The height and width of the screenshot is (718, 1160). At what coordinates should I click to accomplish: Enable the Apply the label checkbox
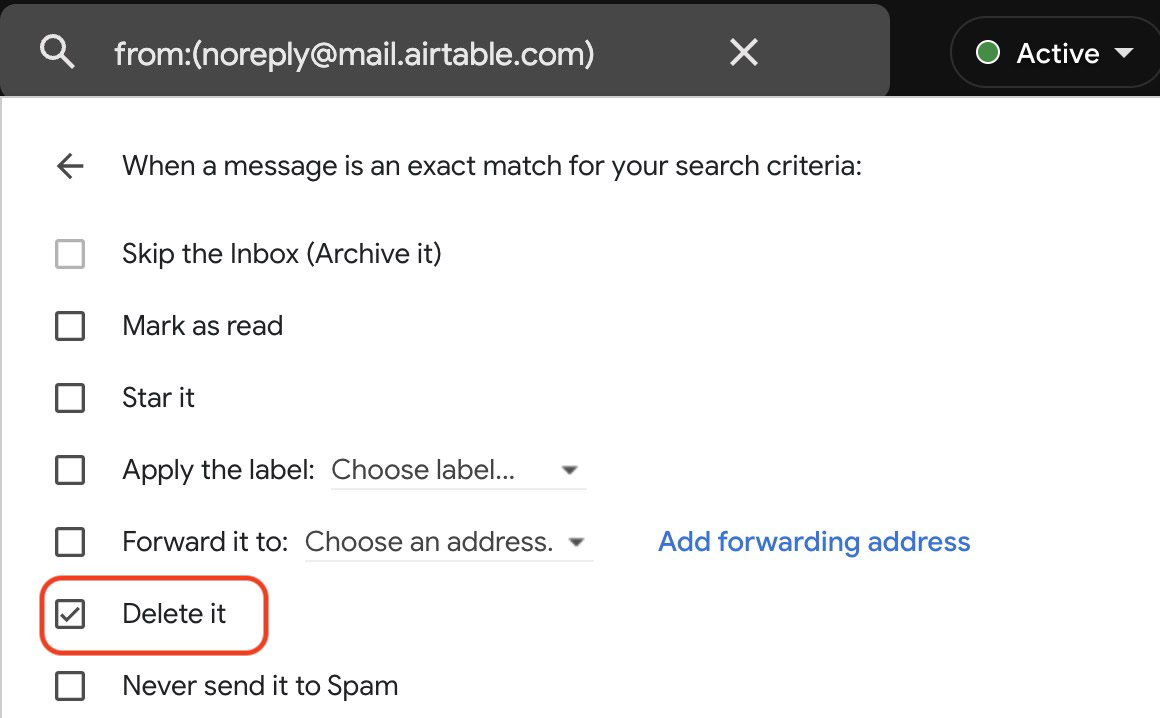(x=70, y=470)
